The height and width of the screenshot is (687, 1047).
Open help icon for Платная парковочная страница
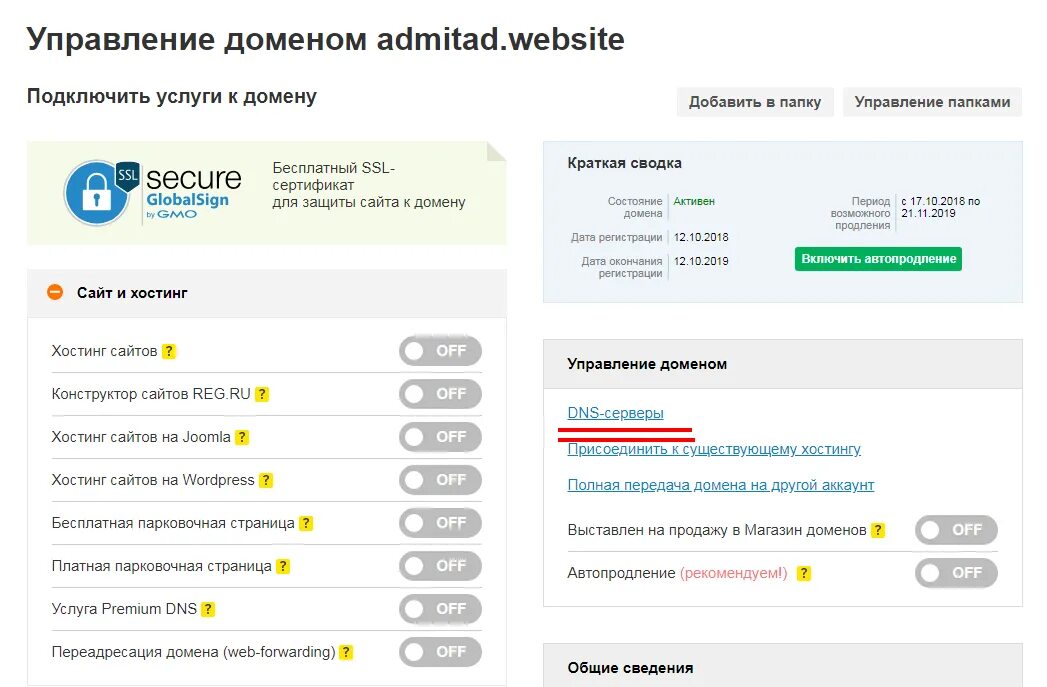283,566
